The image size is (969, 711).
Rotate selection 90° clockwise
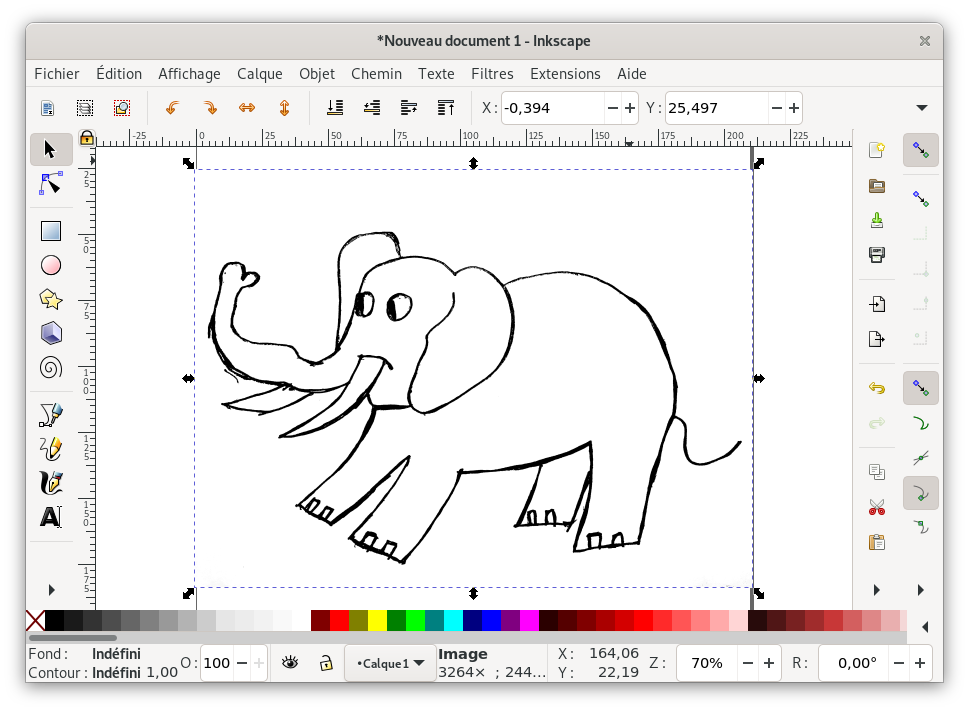[210, 108]
